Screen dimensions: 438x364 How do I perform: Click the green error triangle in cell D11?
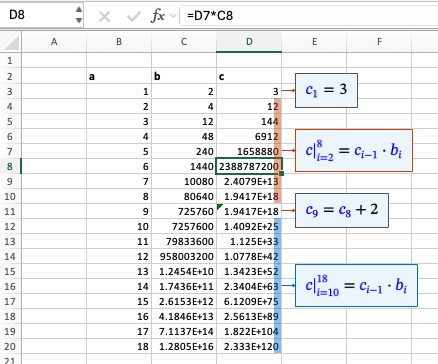coord(220,207)
